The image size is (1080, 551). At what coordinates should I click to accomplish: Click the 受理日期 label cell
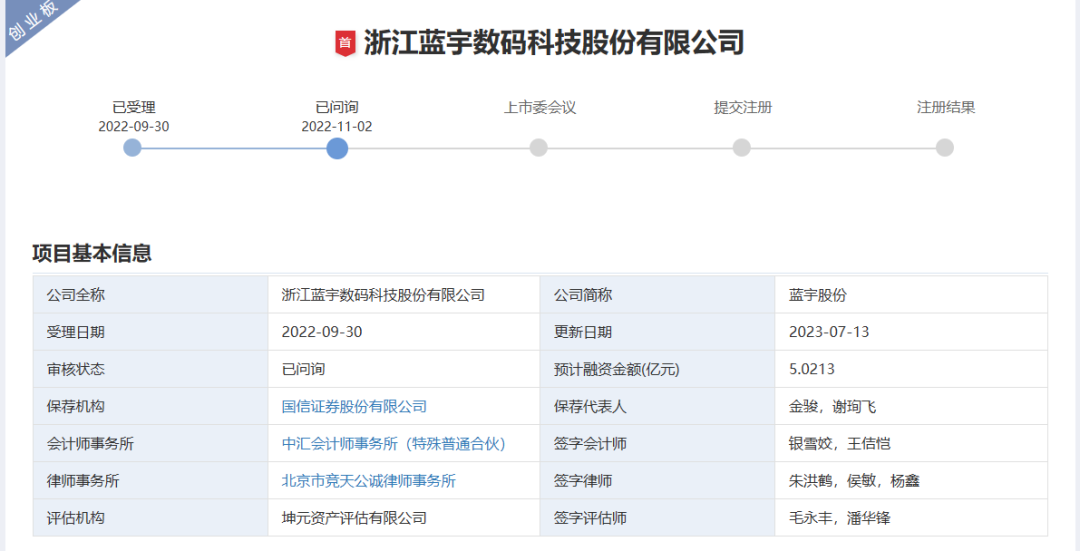point(150,332)
